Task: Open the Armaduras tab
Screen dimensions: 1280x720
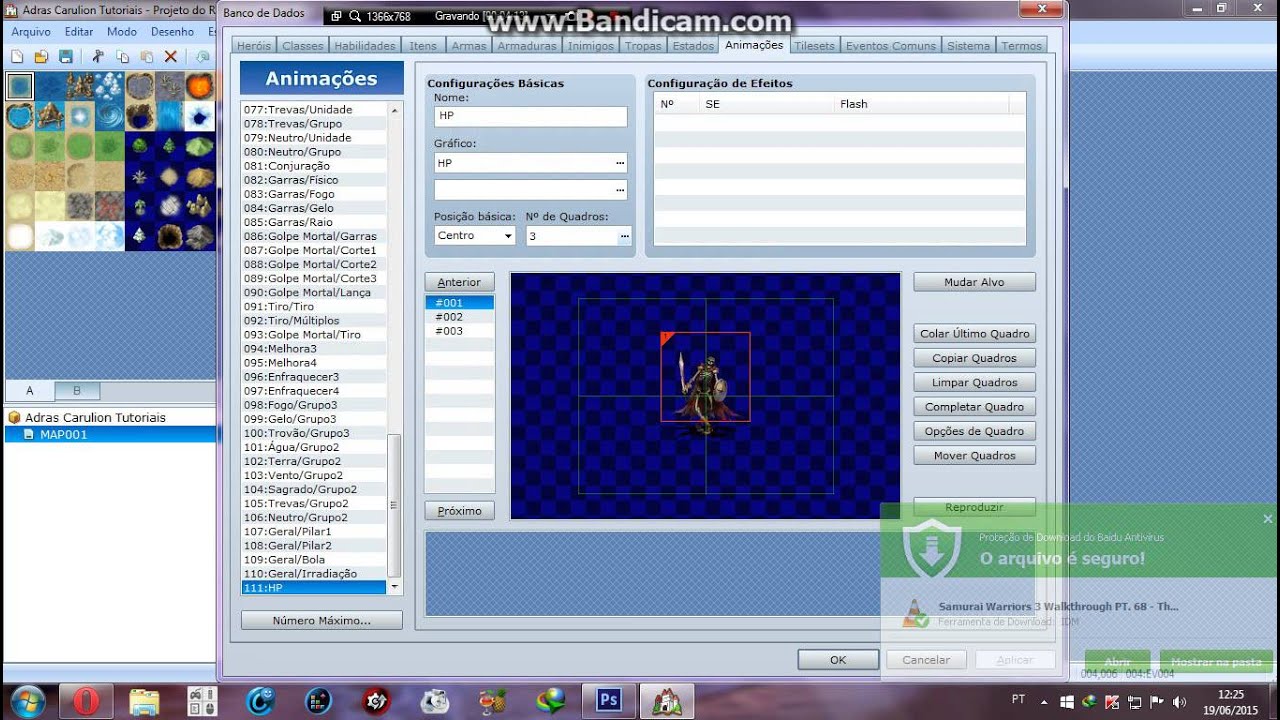Action: 527,45
